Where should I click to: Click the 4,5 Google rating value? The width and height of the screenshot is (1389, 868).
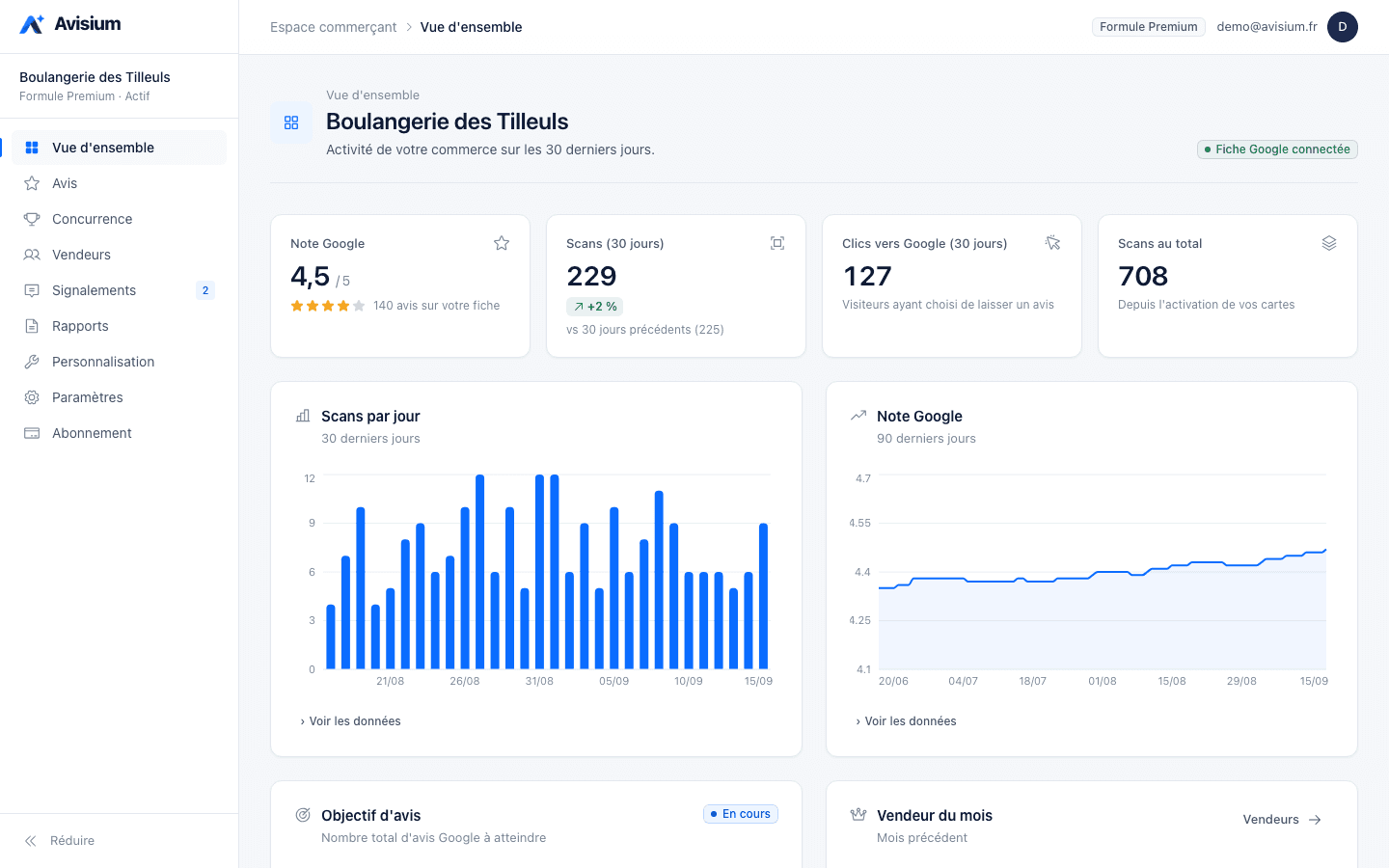click(311, 277)
